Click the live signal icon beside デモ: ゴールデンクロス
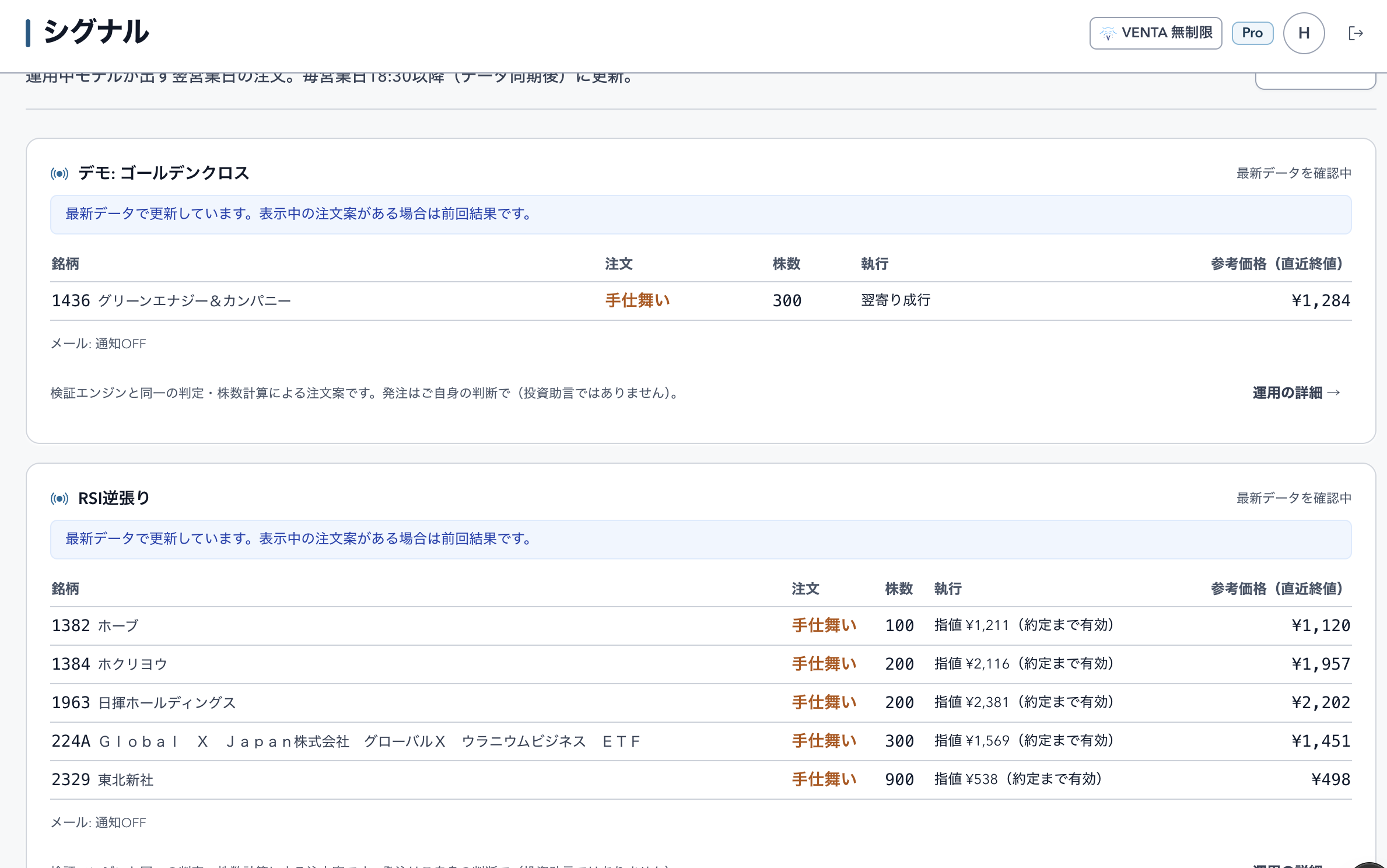Viewport: 1387px width, 868px height. tap(59, 173)
